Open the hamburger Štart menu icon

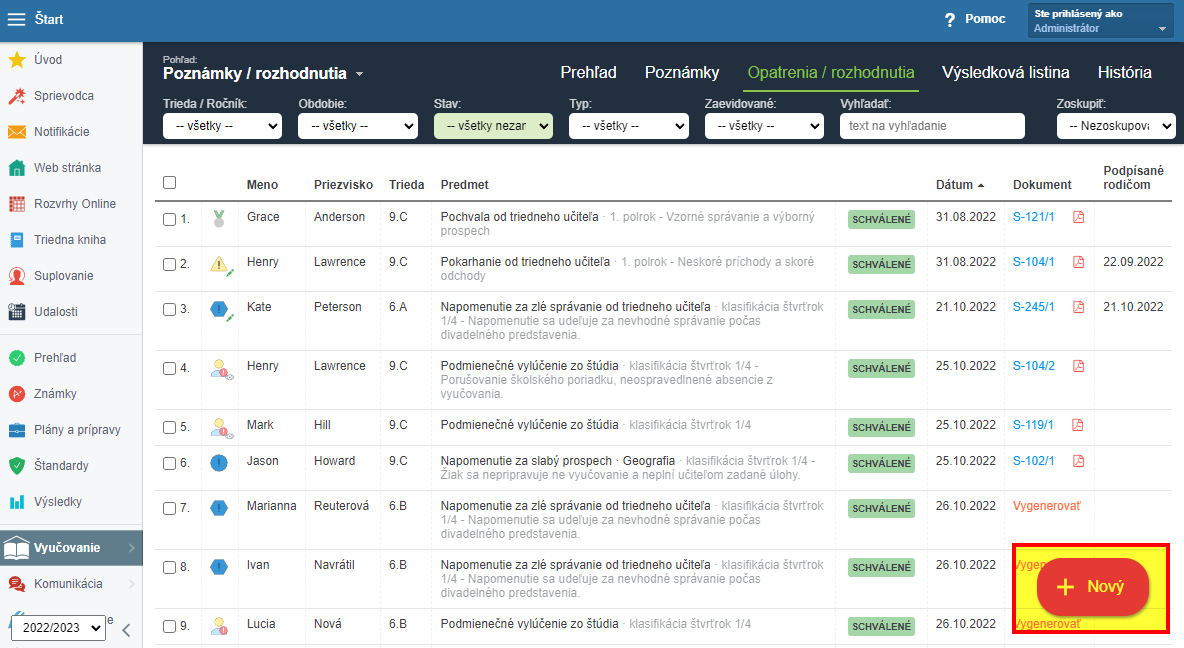click(17, 20)
